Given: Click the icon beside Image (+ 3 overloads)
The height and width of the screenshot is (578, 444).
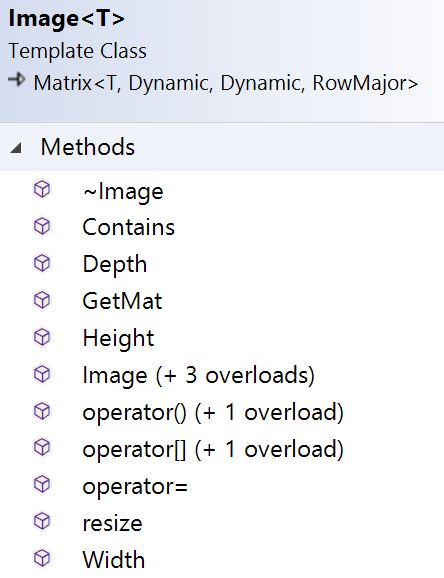Looking at the screenshot, I should [x=42, y=374].
